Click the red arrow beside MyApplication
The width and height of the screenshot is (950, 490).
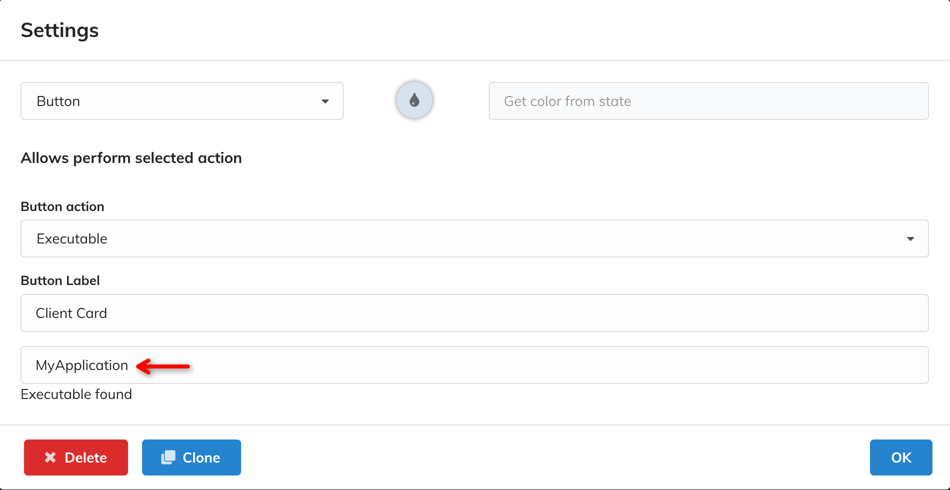tap(163, 366)
